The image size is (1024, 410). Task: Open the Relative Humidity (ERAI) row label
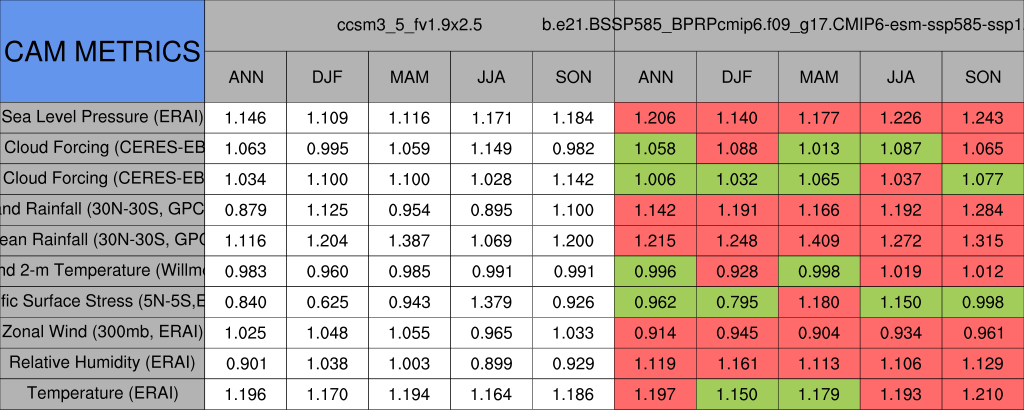[102, 363]
